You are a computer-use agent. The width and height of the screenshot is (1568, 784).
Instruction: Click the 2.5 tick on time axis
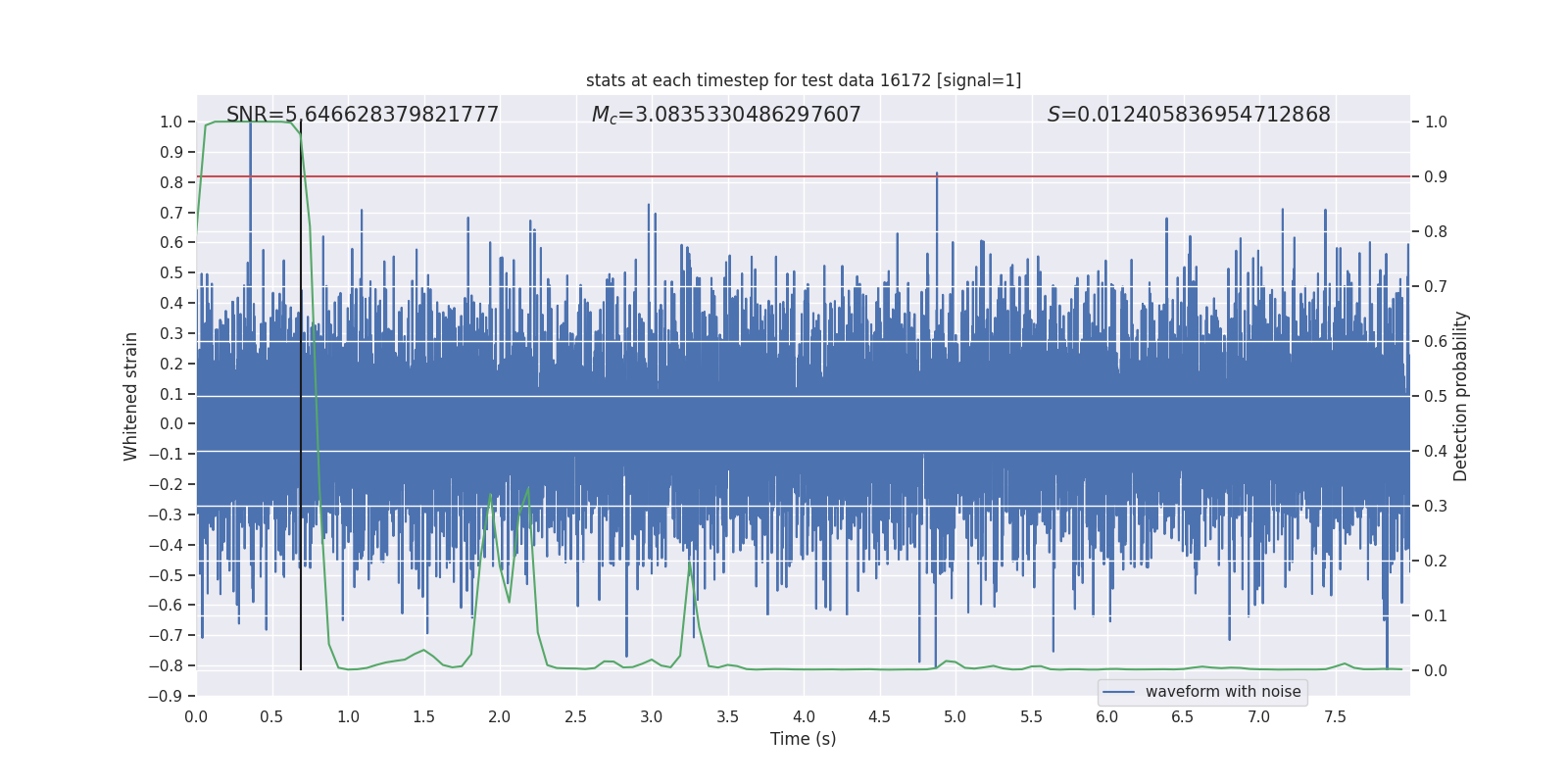(x=575, y=716)
